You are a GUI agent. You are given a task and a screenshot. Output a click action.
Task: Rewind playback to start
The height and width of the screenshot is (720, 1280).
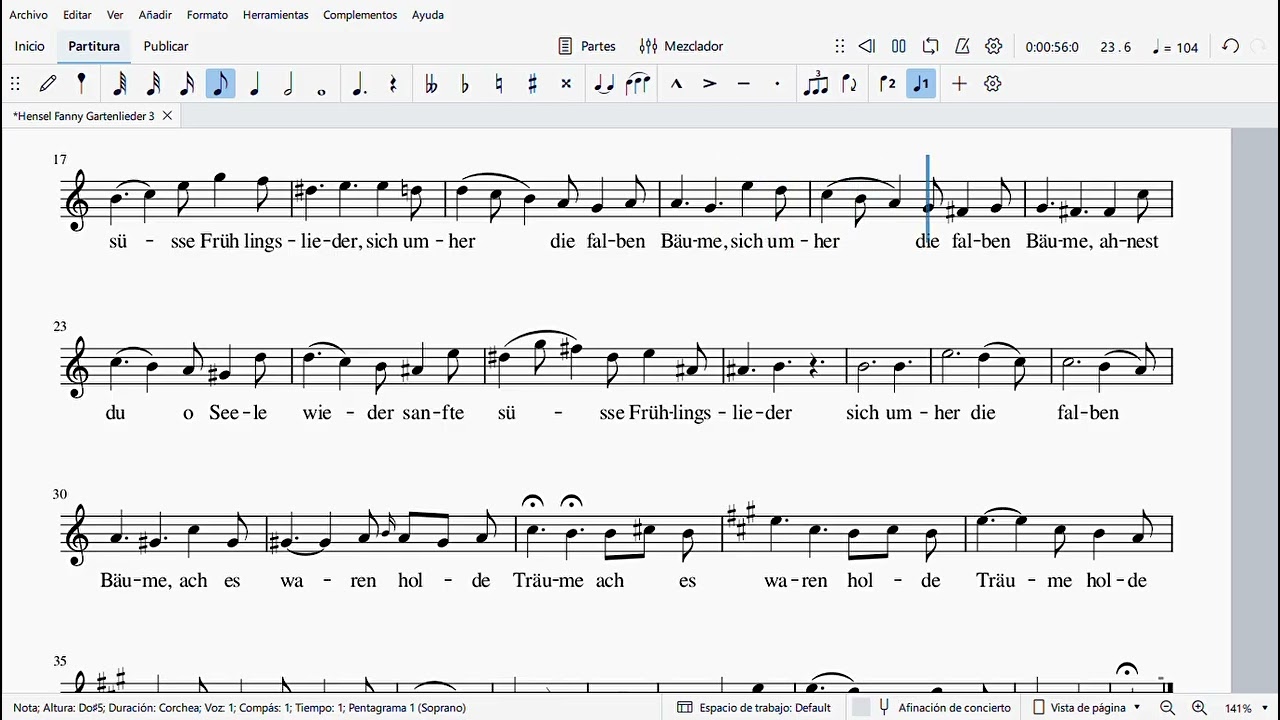pyautogui.click(x=867, y=46)
